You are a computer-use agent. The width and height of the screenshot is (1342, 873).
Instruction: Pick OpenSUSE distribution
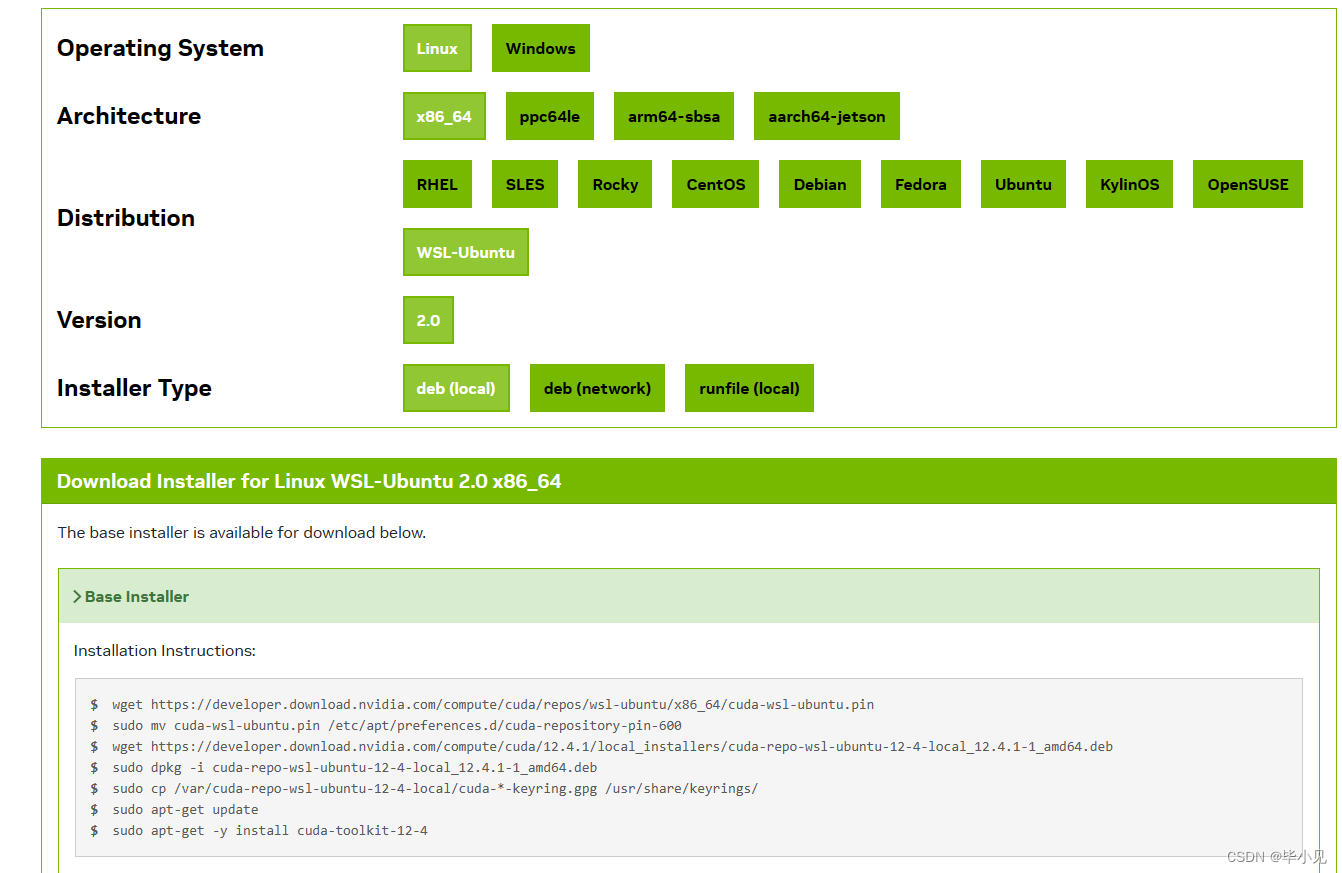click(x=1248, y=184)
